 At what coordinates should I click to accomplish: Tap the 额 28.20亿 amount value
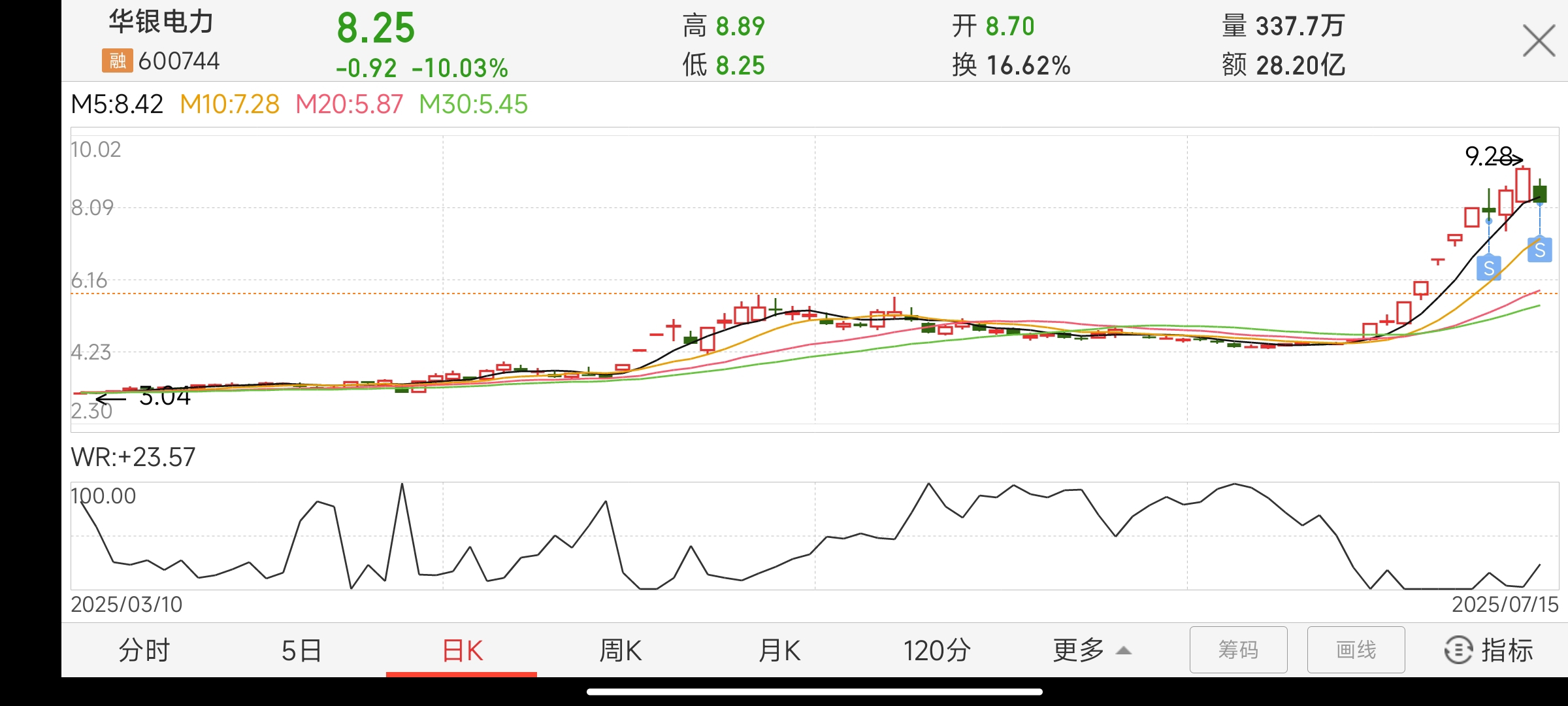(x=1283, y=65)
